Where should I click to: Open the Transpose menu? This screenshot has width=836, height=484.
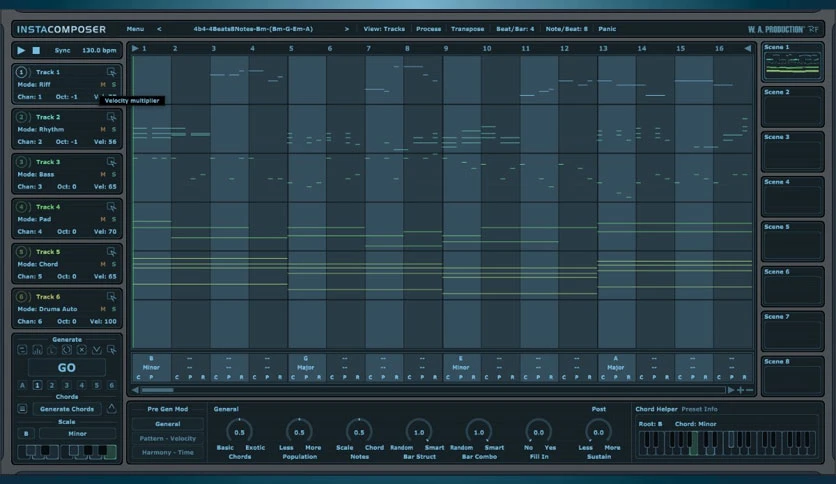[468, 29]
